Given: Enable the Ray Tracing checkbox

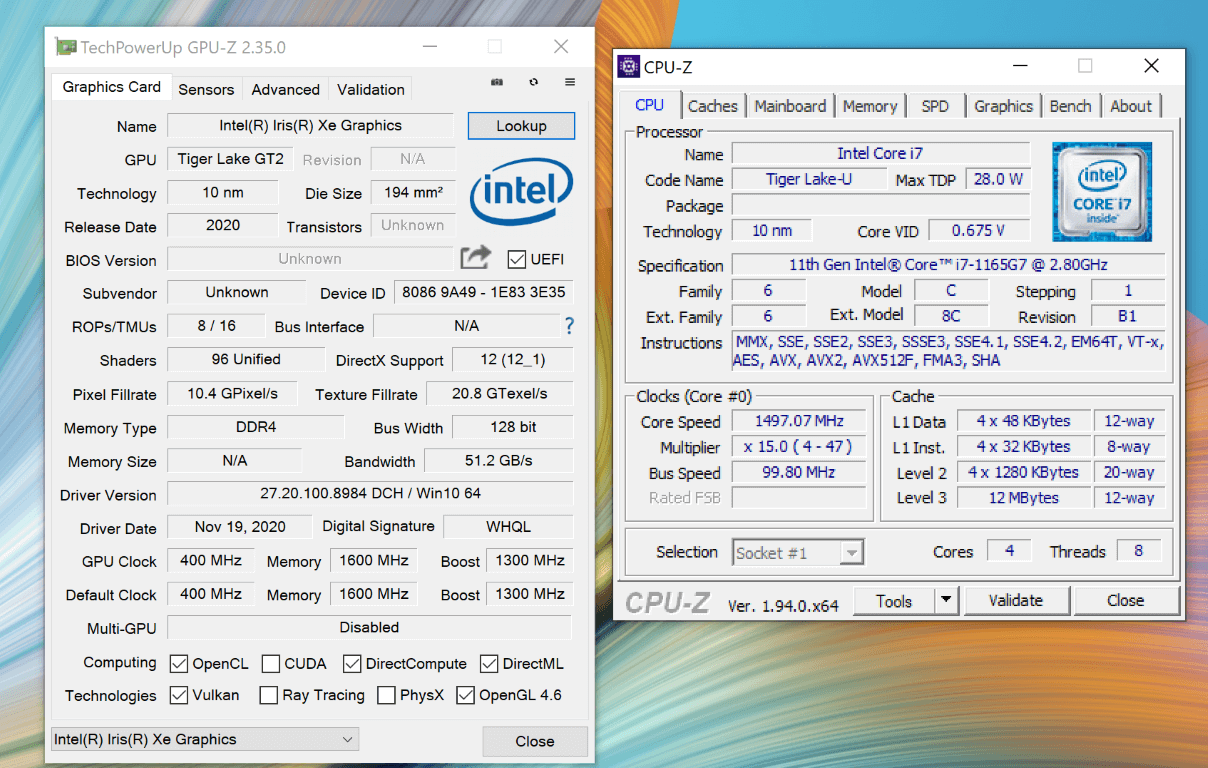Looking at the screenshot, I should (x=269, y=695).
